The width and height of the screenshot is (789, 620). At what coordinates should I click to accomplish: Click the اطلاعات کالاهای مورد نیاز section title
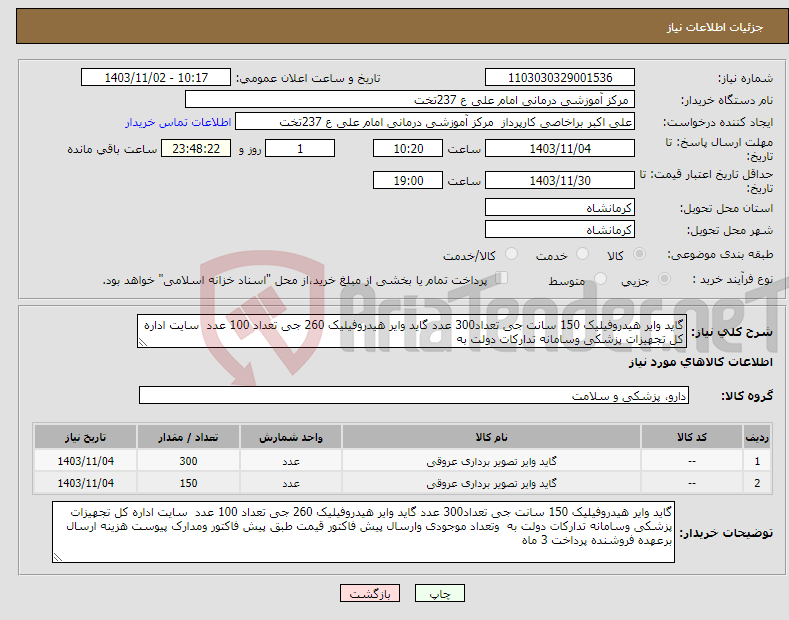700,362
